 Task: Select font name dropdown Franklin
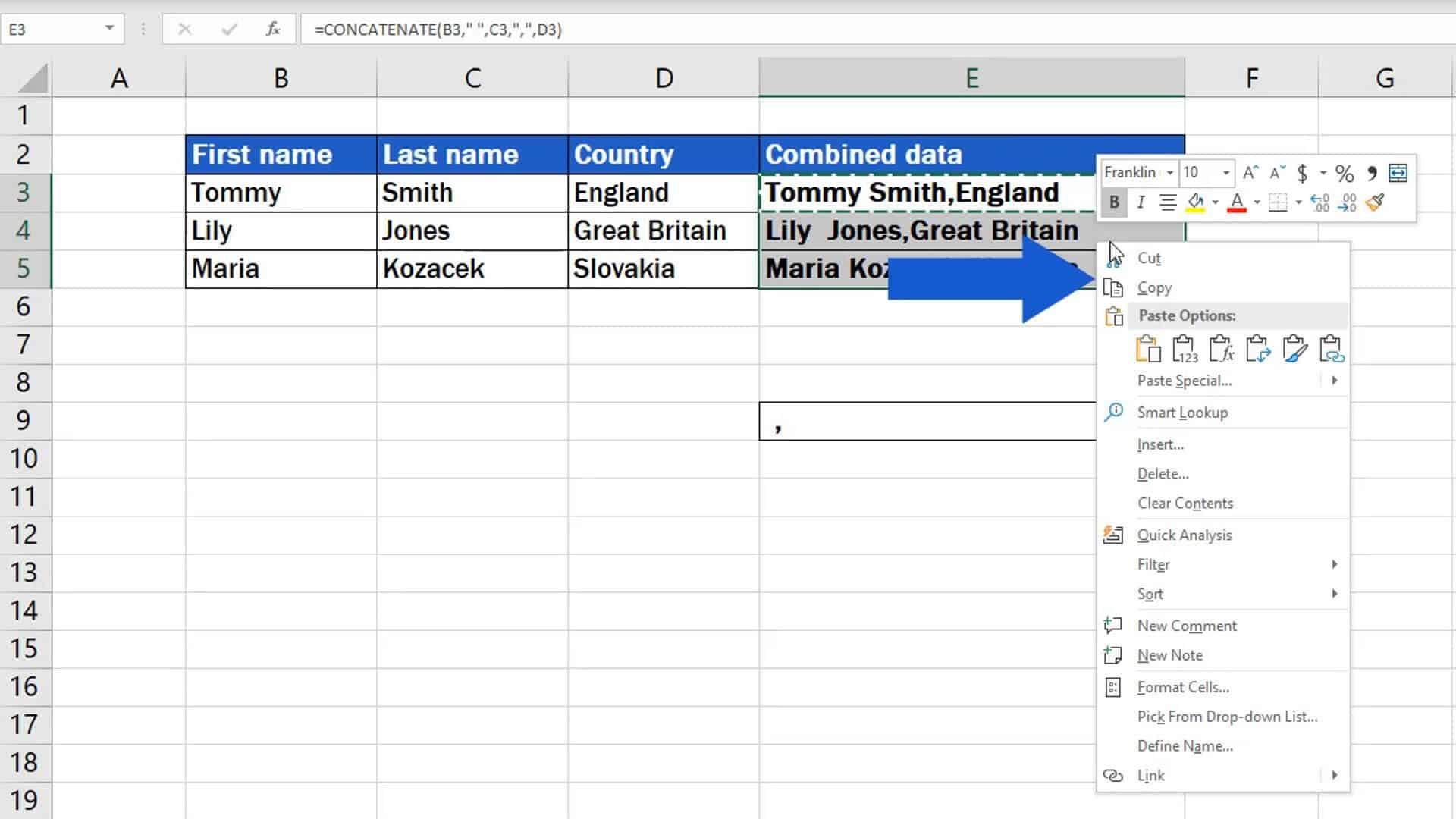click(1137, 171)
